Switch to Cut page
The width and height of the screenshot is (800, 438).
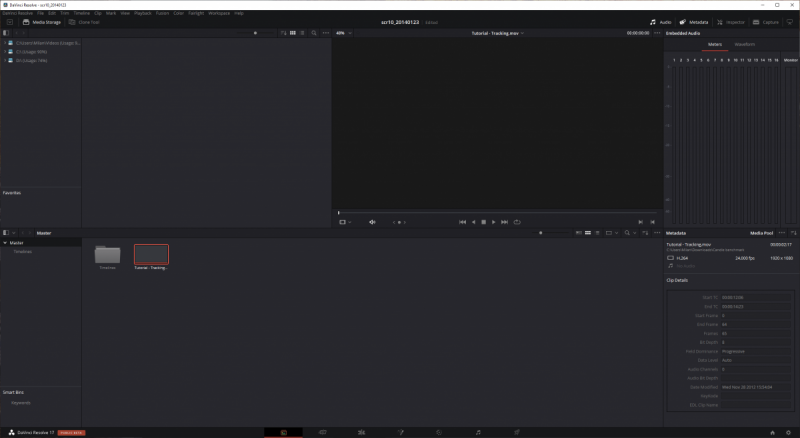322,432
